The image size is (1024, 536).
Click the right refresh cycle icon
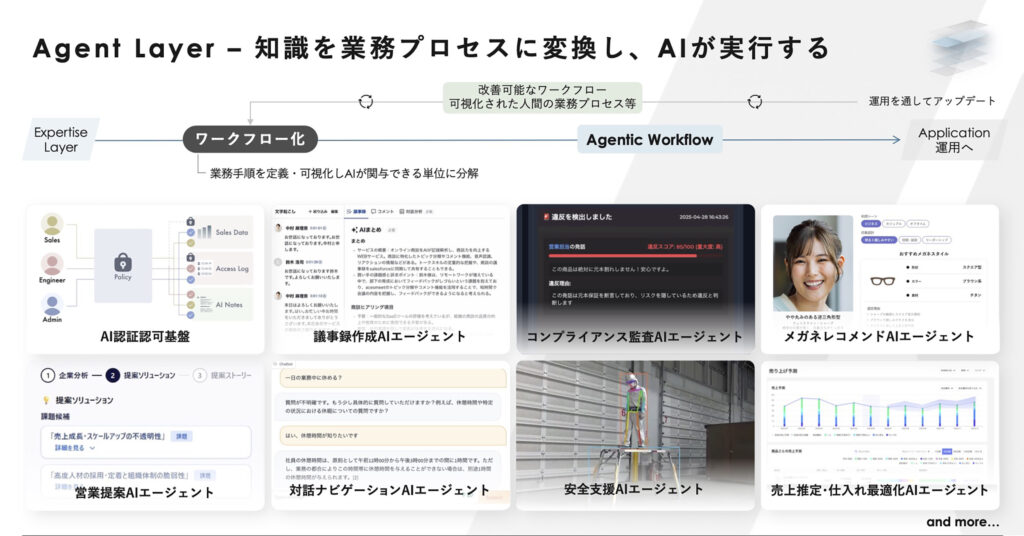pyautogui.click(x=756, y=101)
